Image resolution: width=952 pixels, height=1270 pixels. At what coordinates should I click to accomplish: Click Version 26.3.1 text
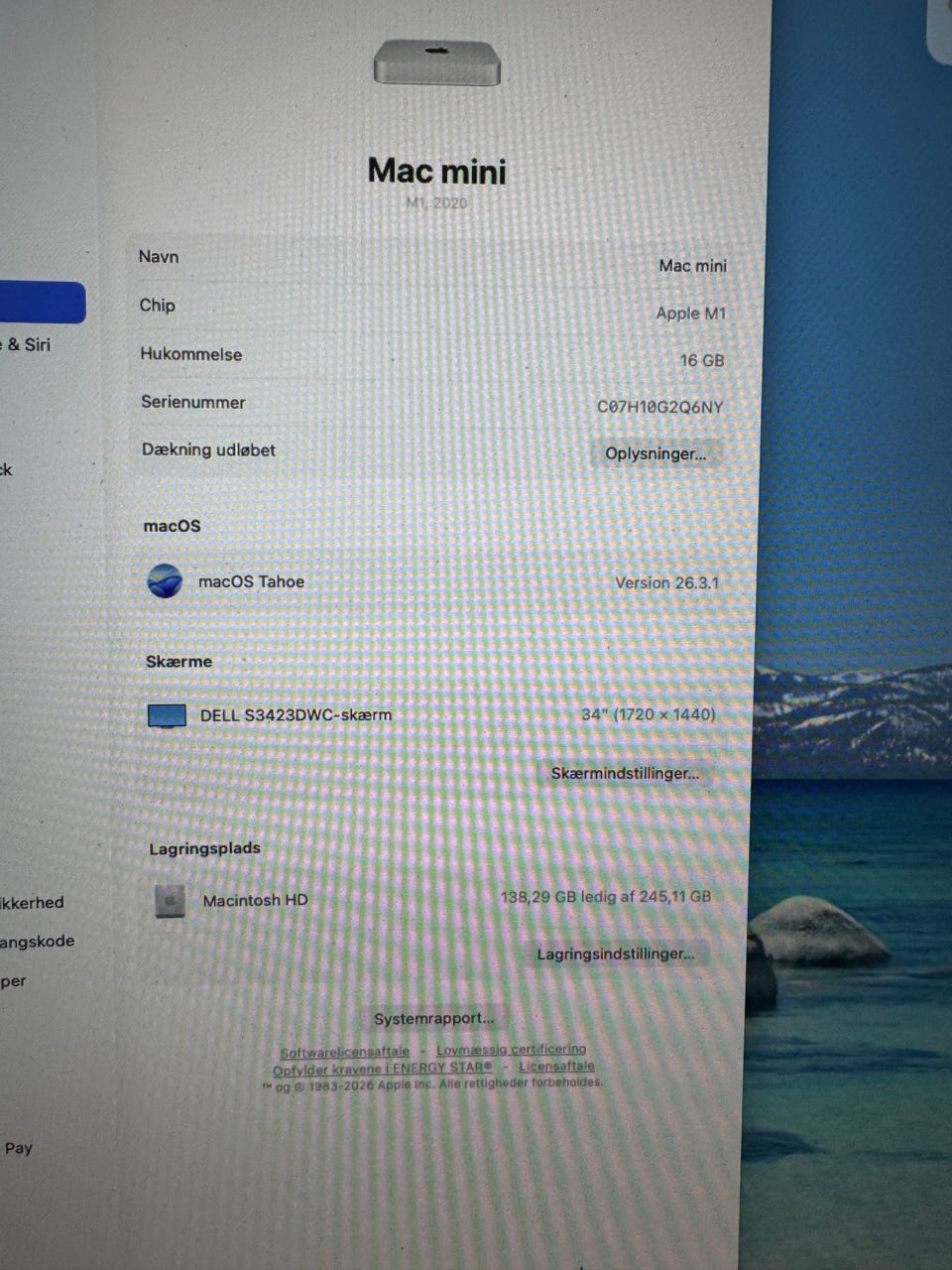666,582
